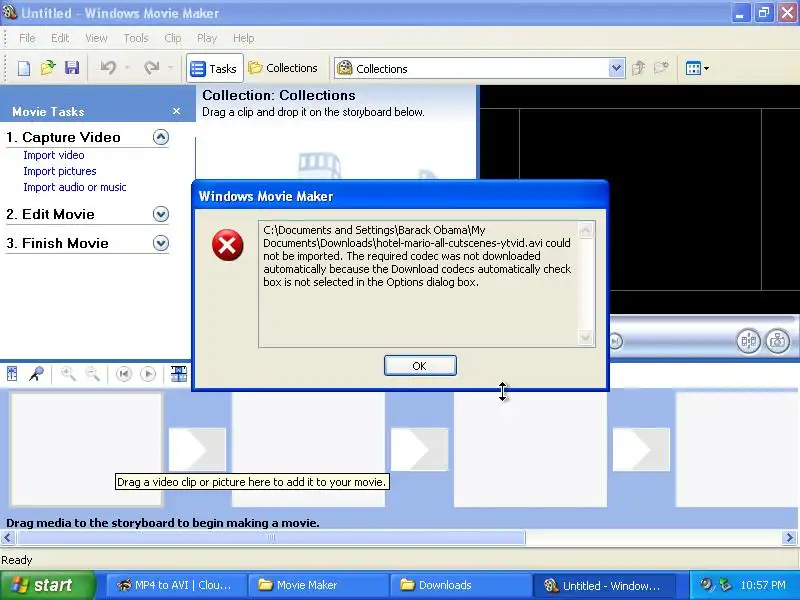The height and width of the screenshot is (600, 800).
Task: Click the Set Audio Levels icon
Action: [x=12, y=374]
